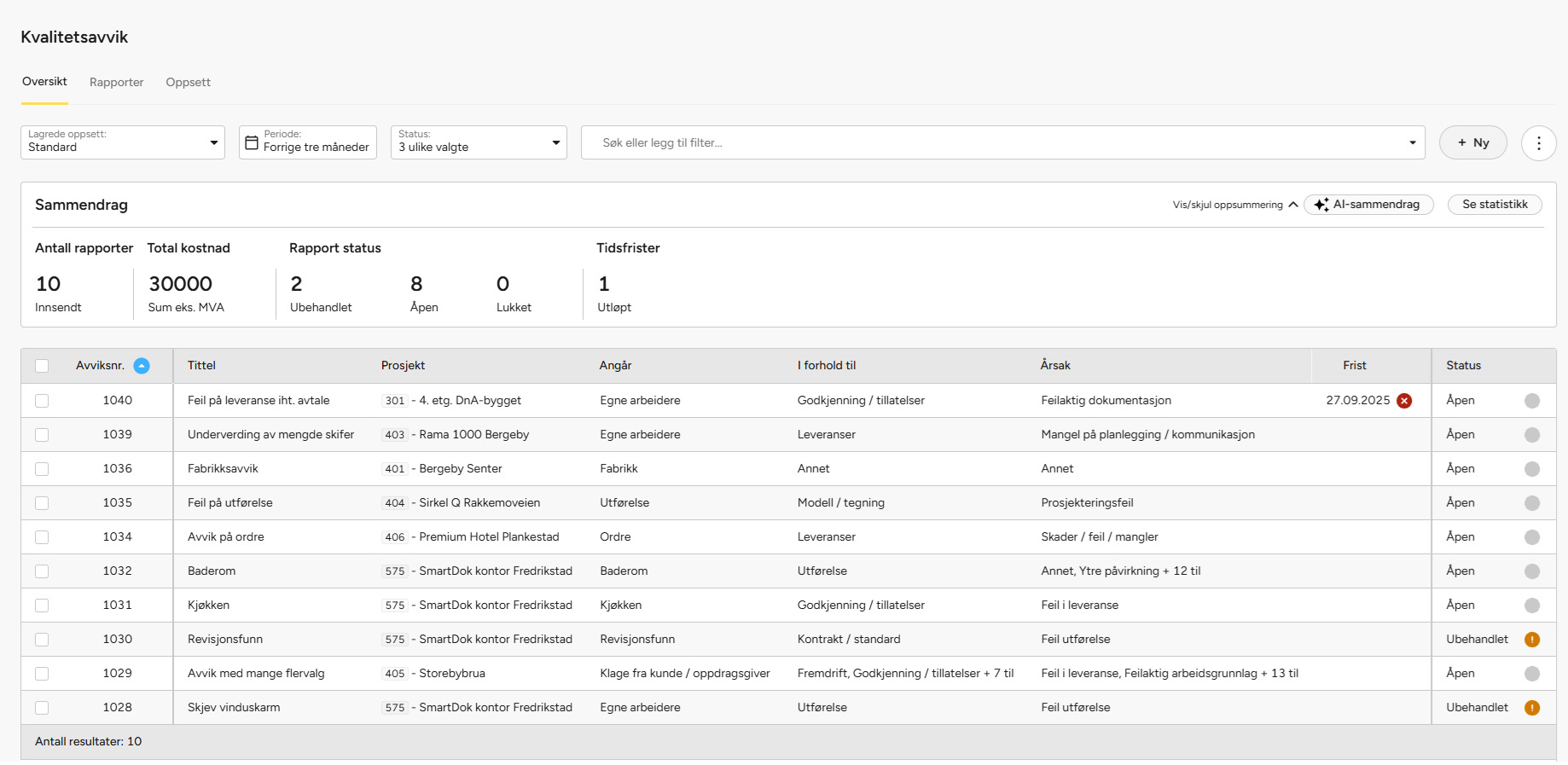The height and width of the screenshot is (765, 1568).
Task: Switch to the Rapporter tab
Action: [116, 83]
